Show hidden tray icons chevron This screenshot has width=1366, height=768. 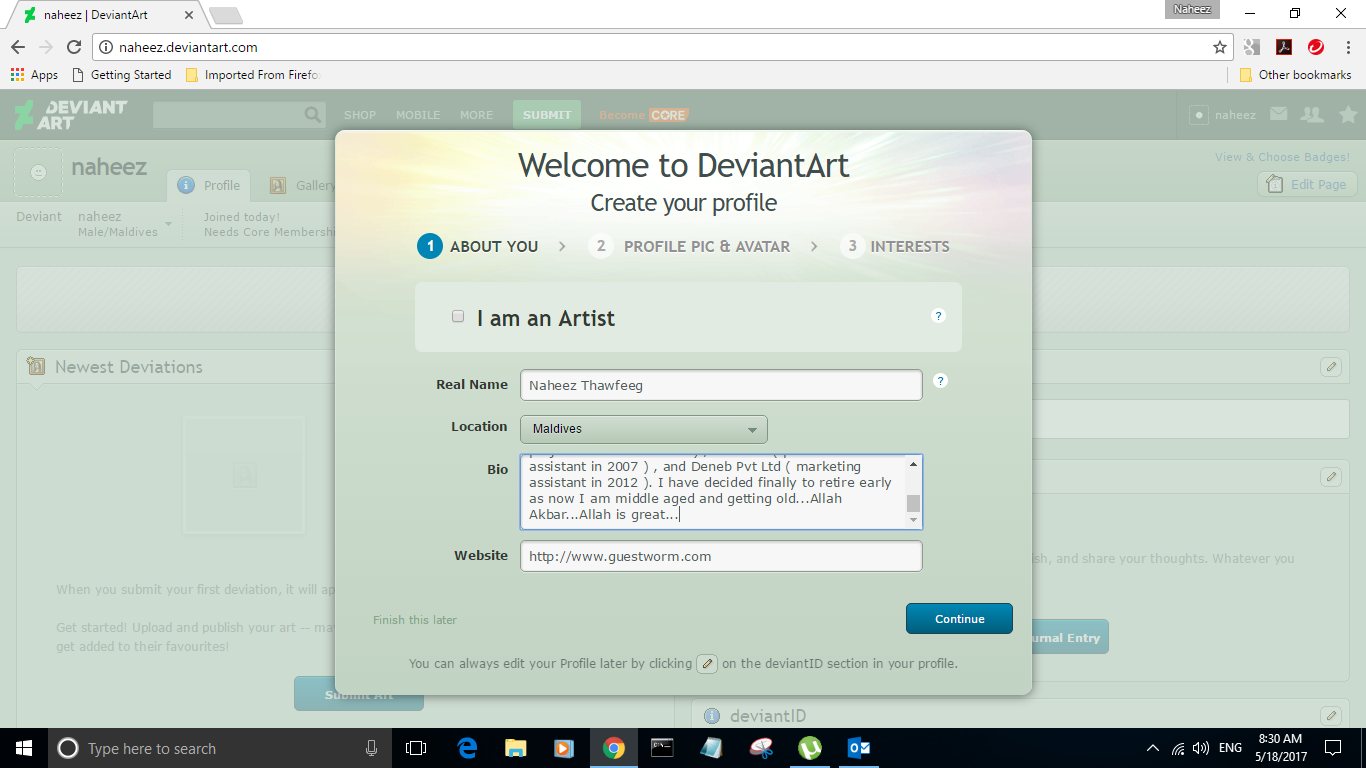pos(1153,748)
